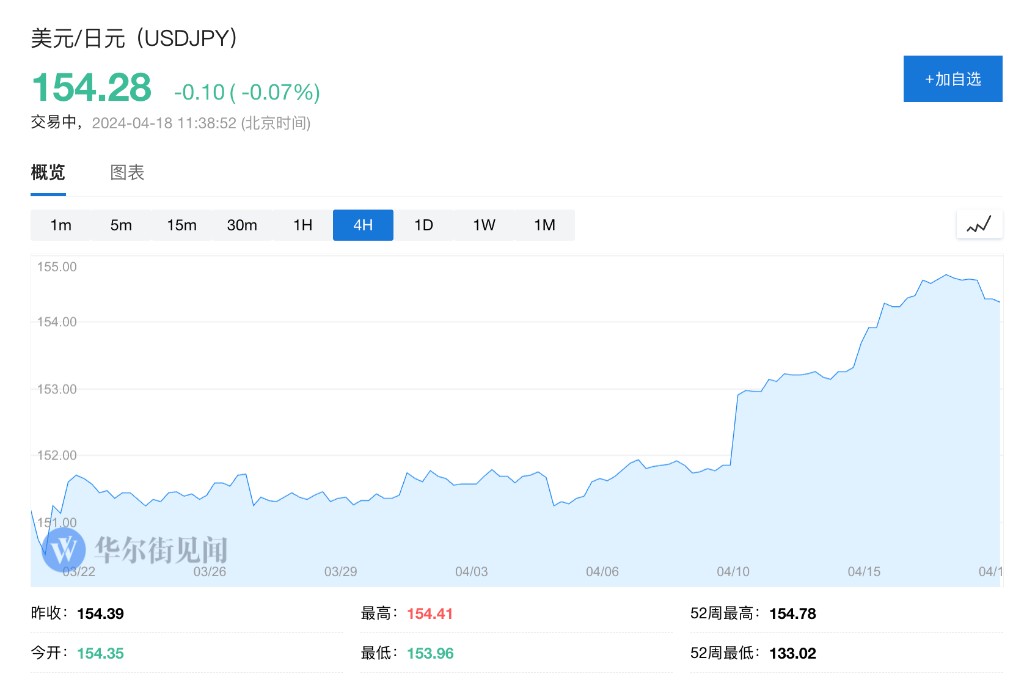This screenshot has width=1024, height=680.
Task: Click the 最高 value 154.41
Action: point(430,614)
